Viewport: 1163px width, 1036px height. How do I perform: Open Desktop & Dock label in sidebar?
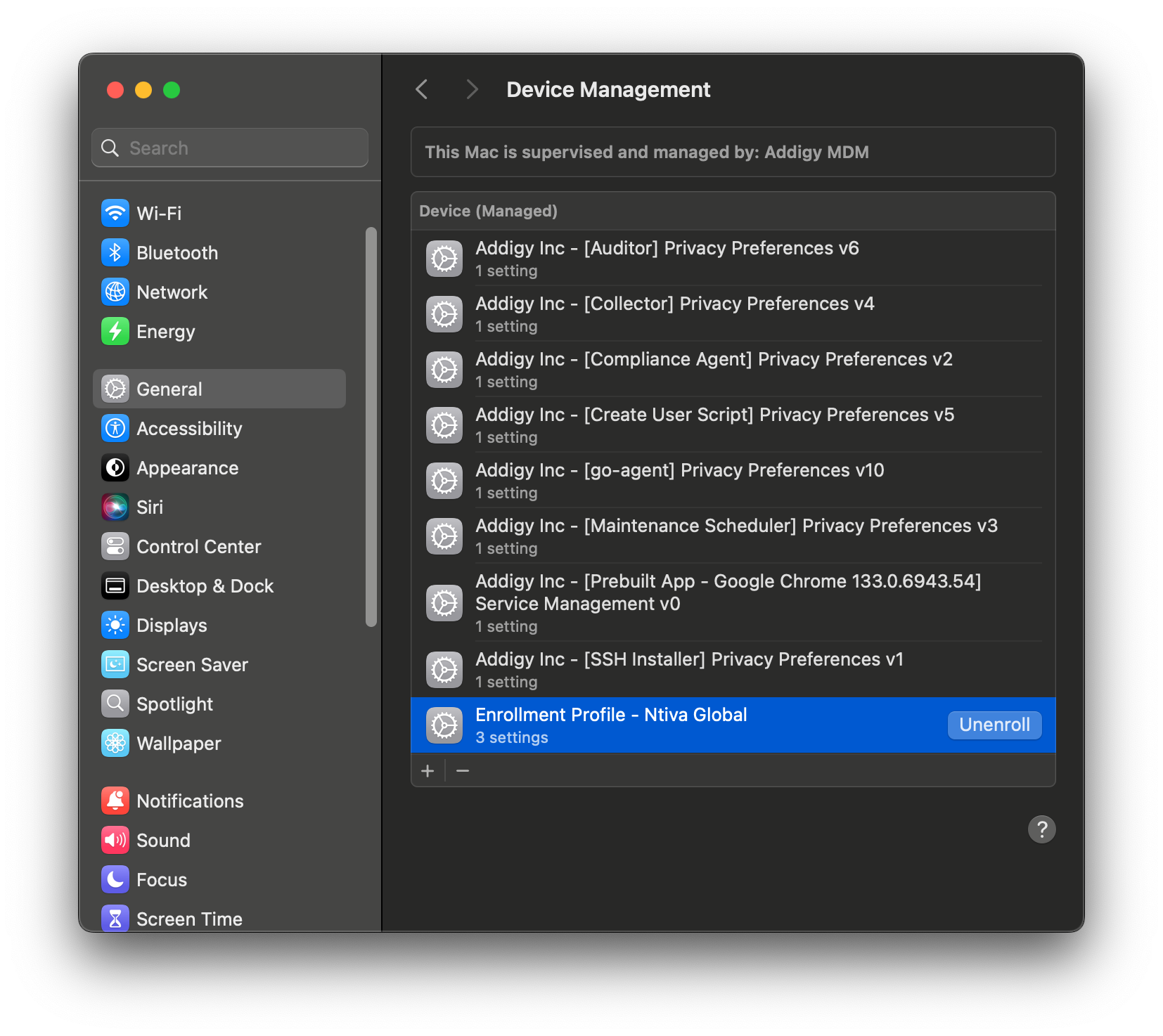click(x=205, y=586)
